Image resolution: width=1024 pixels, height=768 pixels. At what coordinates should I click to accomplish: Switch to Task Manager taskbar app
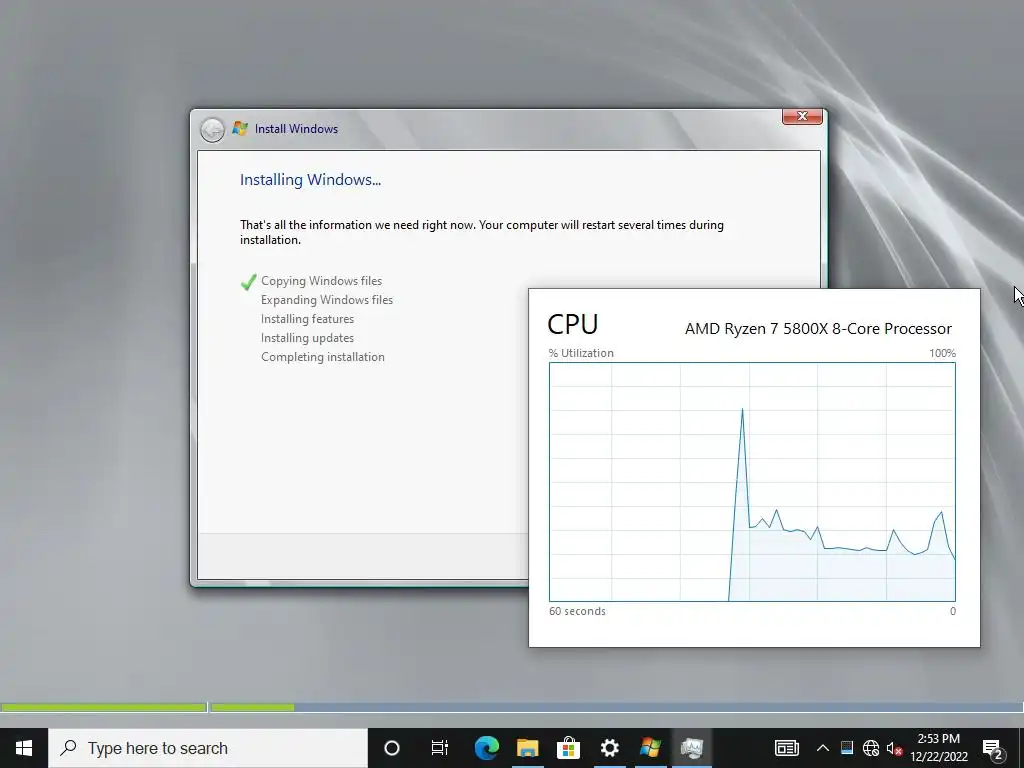tap(692, 748)
